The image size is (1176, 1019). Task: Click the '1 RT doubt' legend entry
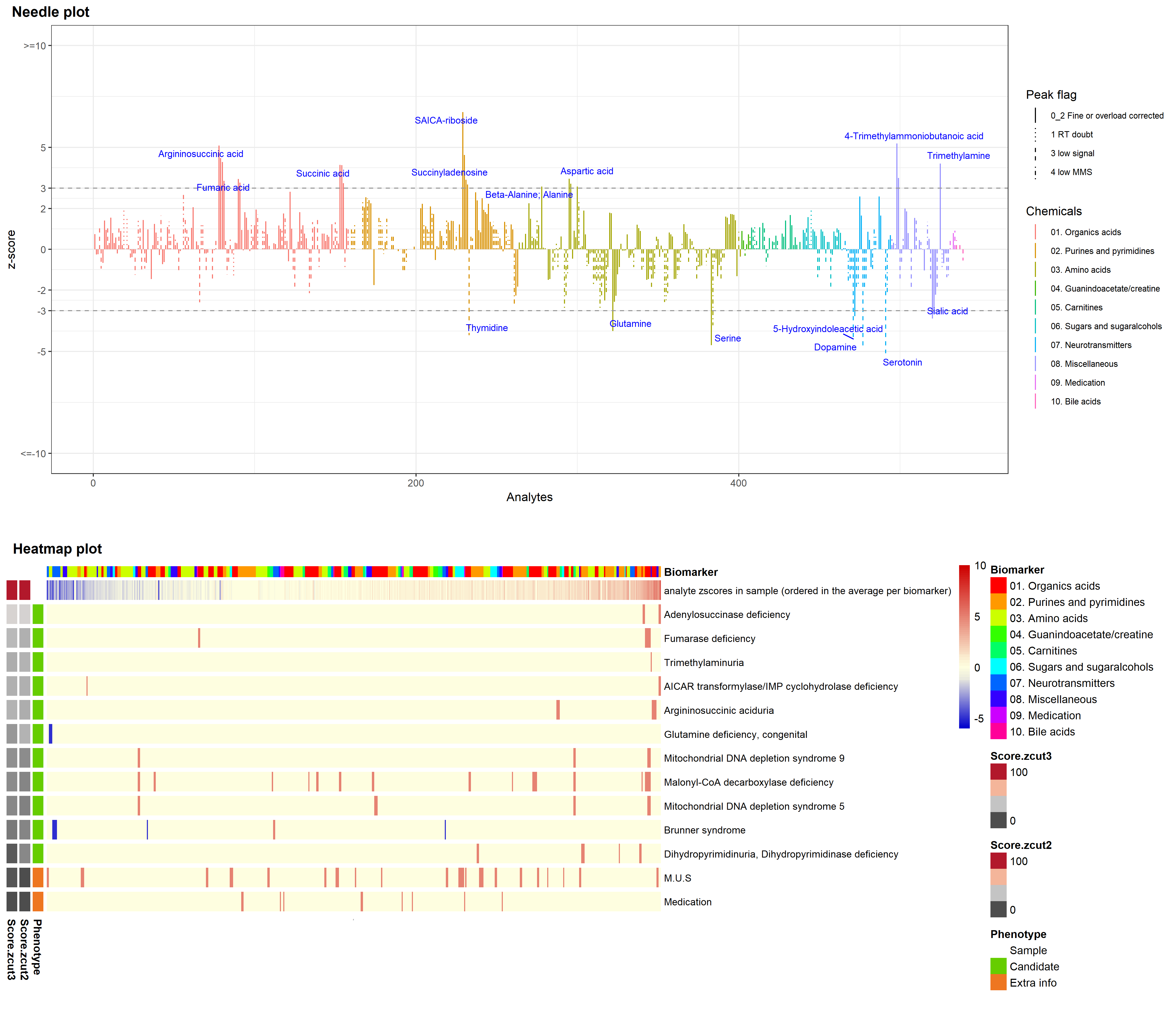1071,134
